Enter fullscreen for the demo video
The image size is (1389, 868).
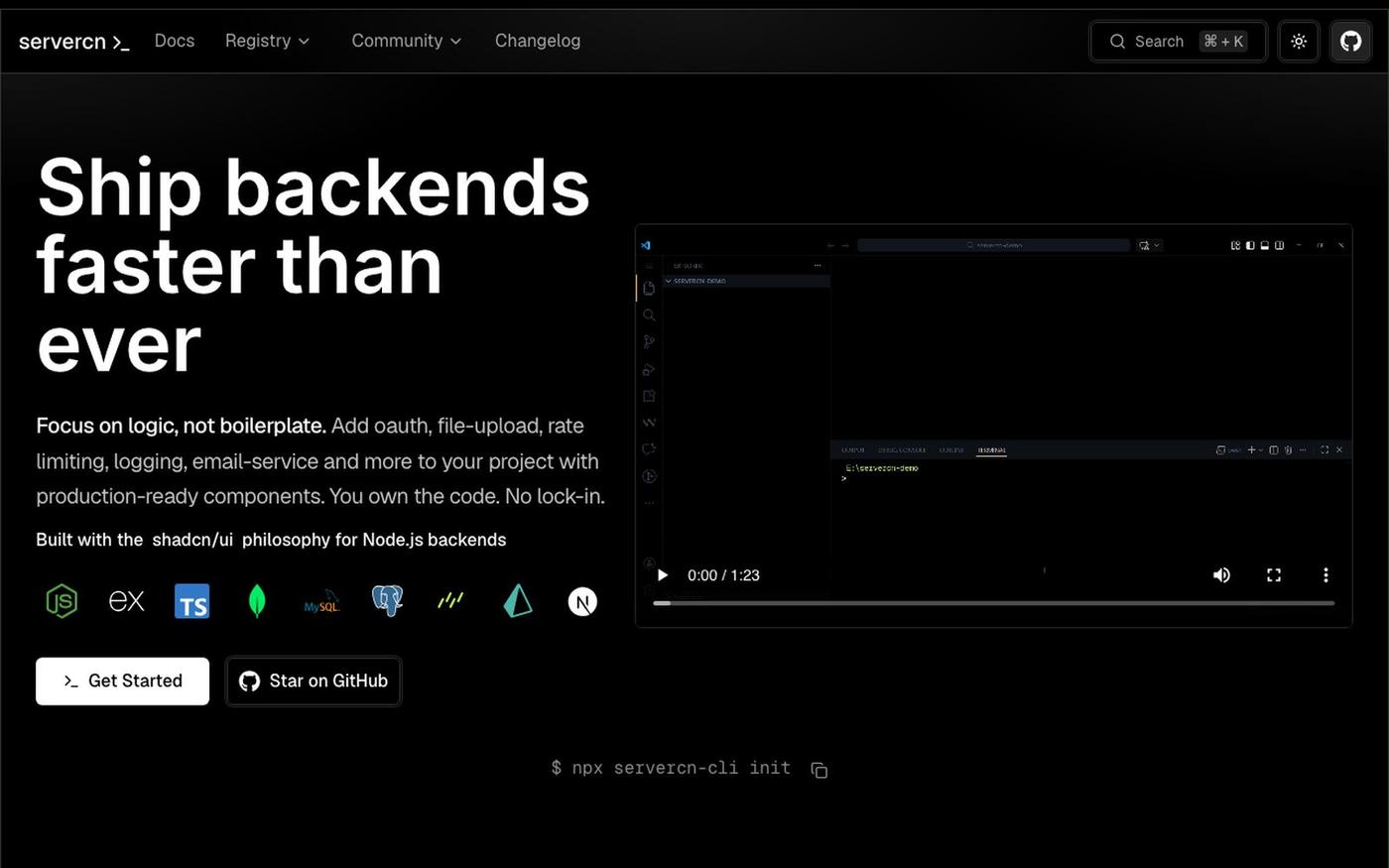coord(1274,575)
